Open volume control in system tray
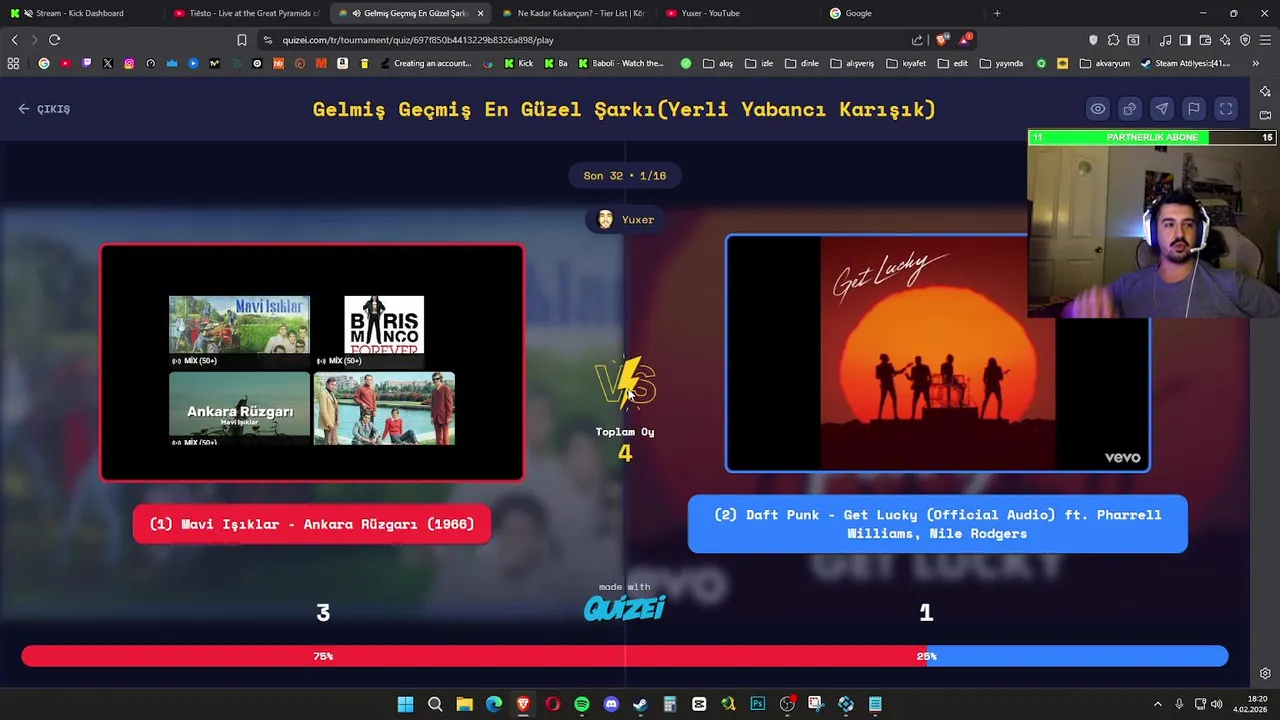The width and height of the screenshot is (1280, 720). click(1217, 704)
